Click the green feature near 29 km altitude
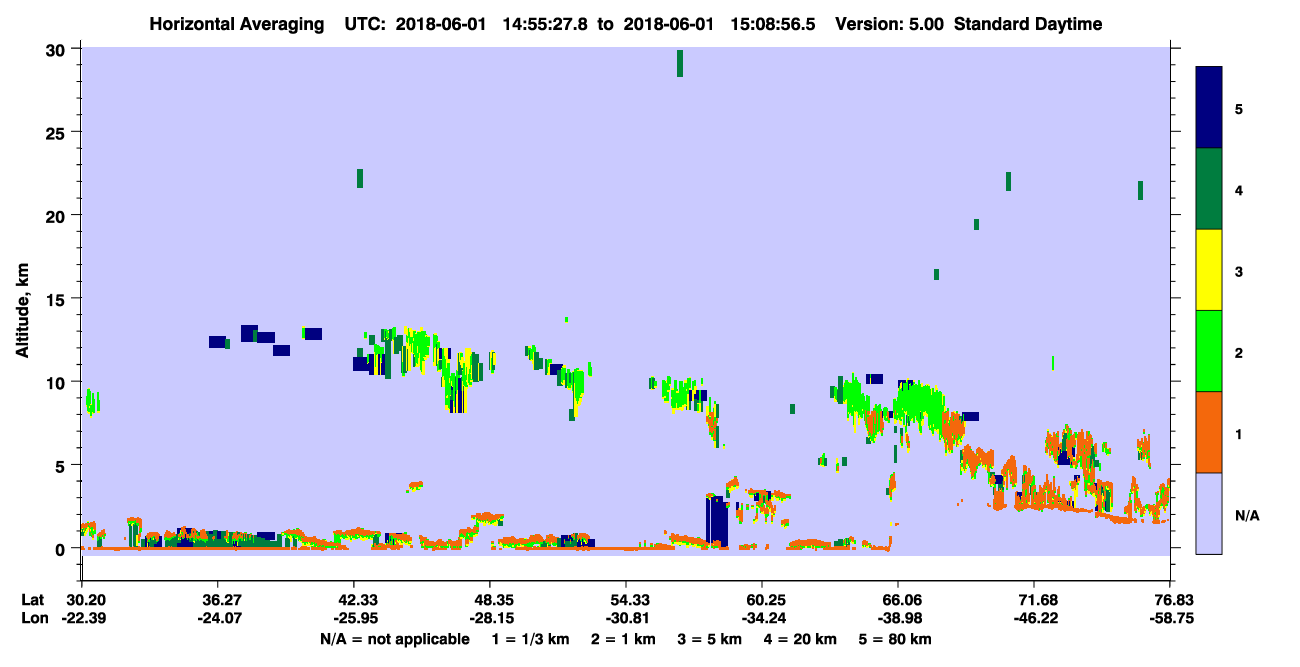This screenshot has width=1300, height=667. [x=680, y=62]
